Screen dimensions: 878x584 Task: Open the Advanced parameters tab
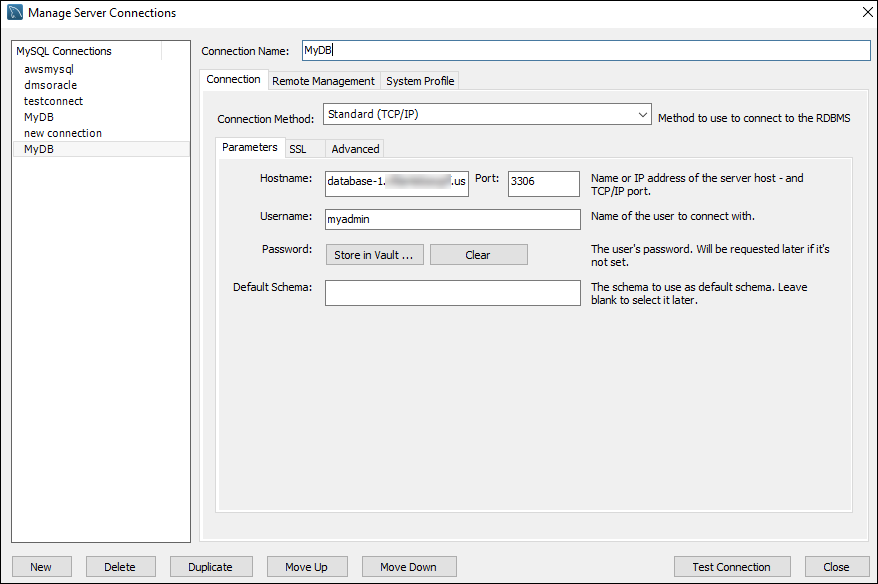tap(354, 148)
